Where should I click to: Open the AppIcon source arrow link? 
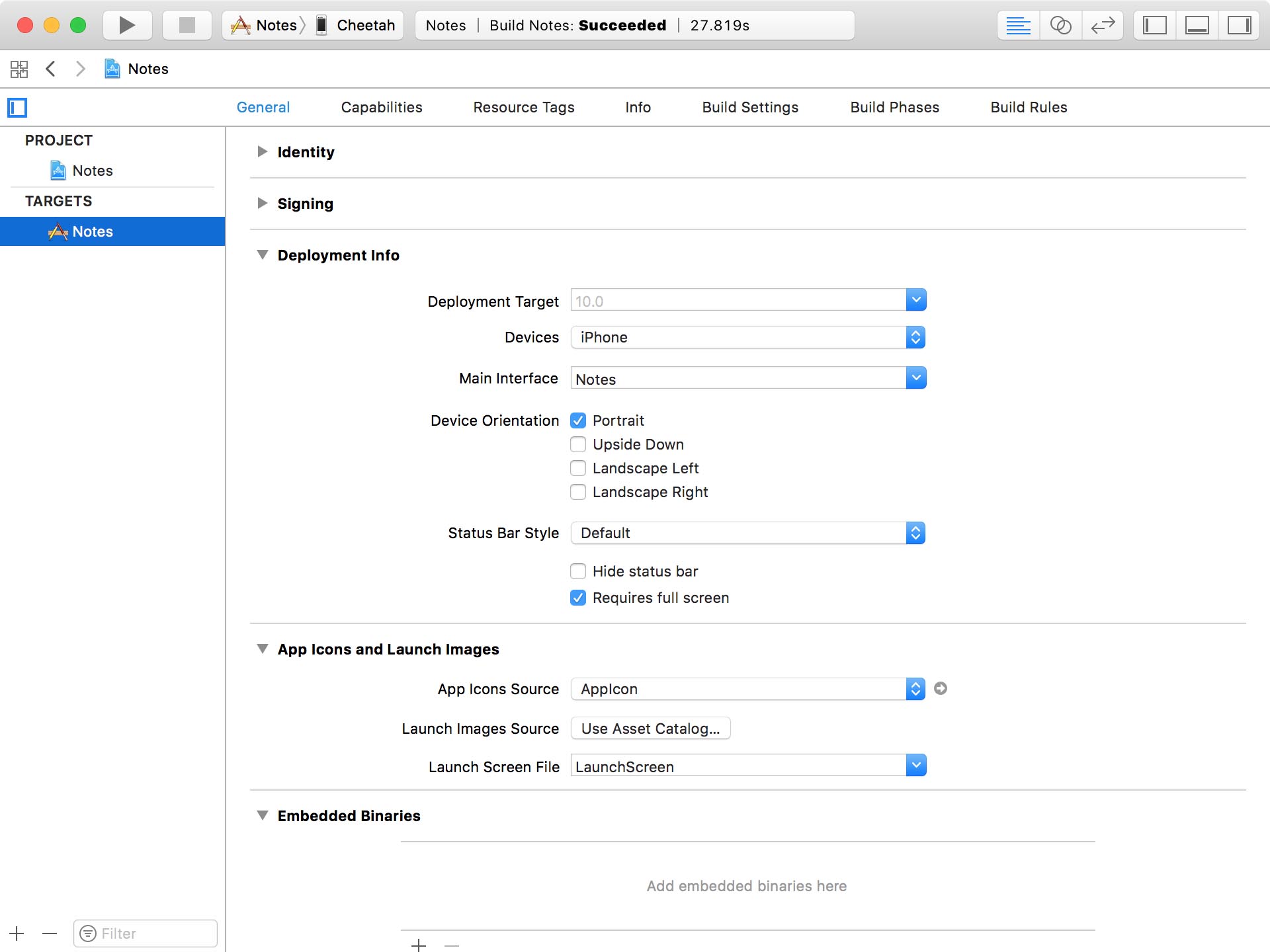pos(941,688)
